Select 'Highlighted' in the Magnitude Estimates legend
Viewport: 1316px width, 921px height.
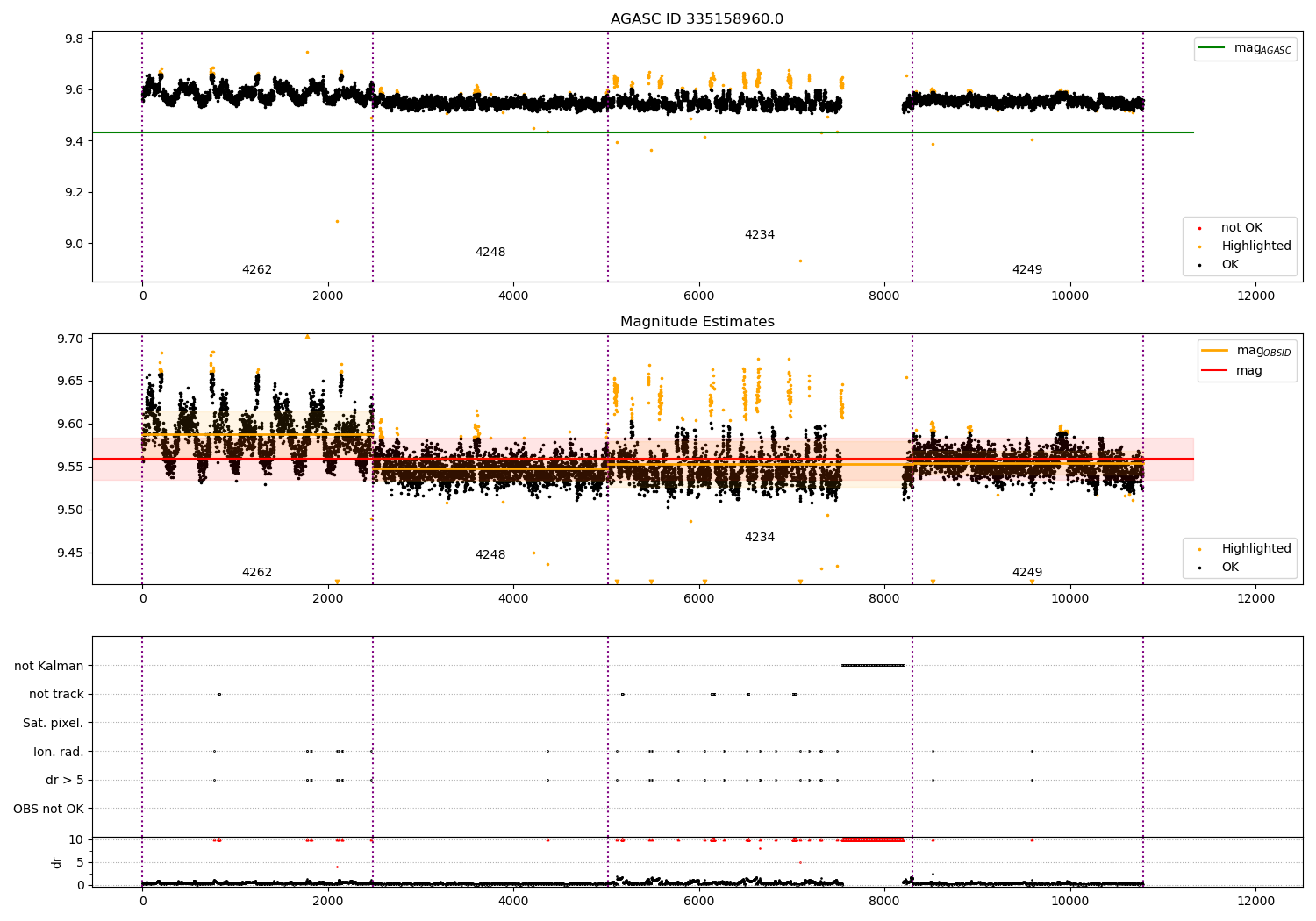click(x=1256, y=549)
